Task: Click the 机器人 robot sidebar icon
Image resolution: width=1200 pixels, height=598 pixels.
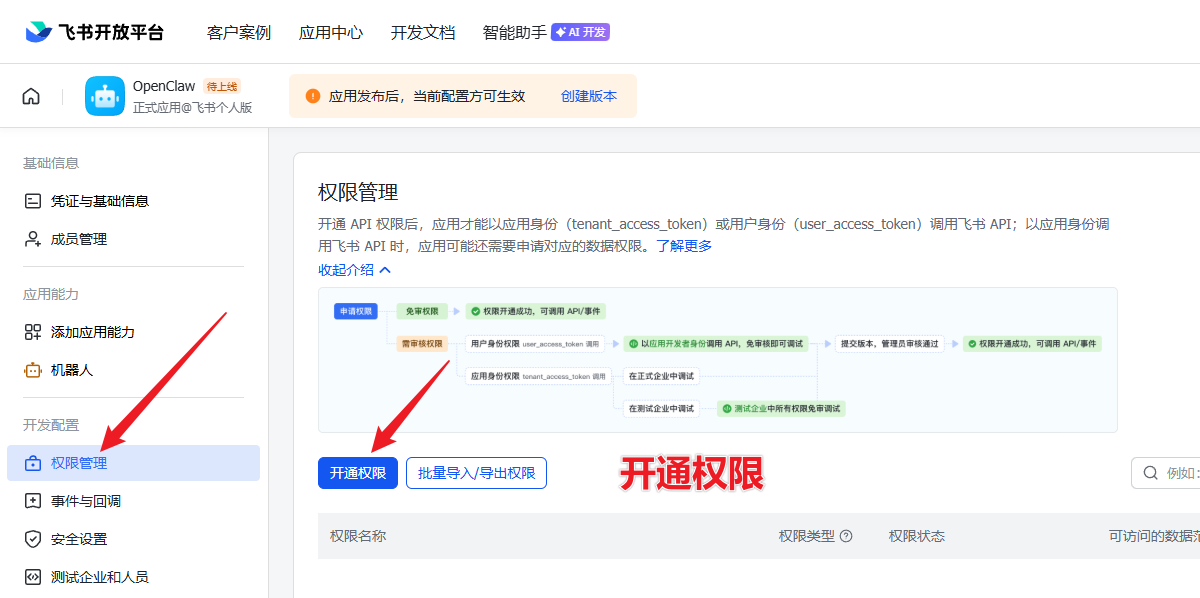Action: pyautogui.click(x=33, y=370)
